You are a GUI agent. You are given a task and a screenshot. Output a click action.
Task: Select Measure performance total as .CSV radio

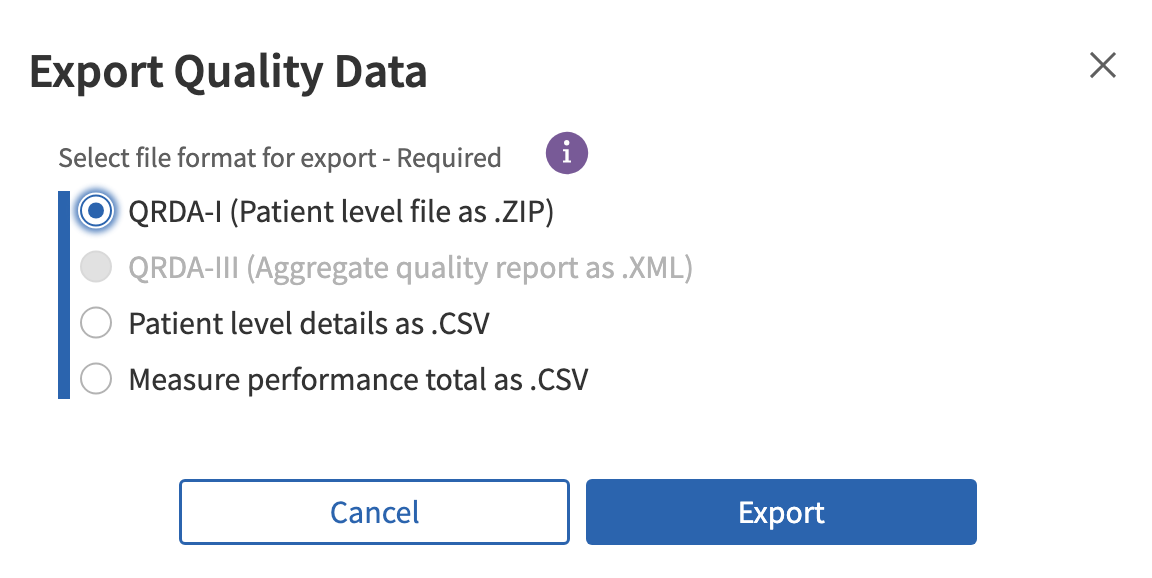[96, 380]
